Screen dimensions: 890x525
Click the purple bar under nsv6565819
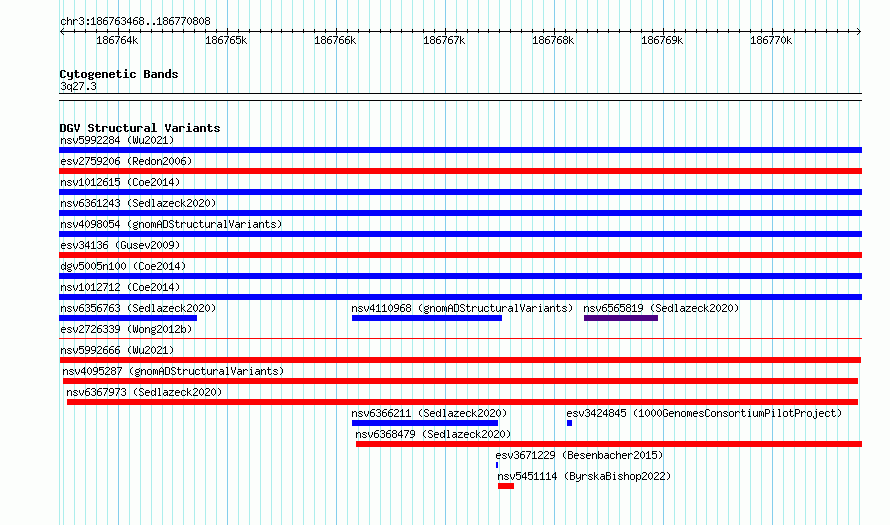pos(621,318)
